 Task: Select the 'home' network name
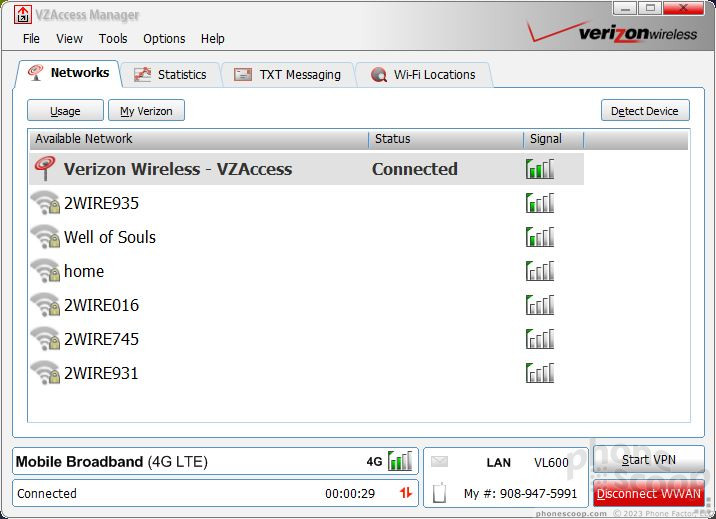(x=84, y=271)
